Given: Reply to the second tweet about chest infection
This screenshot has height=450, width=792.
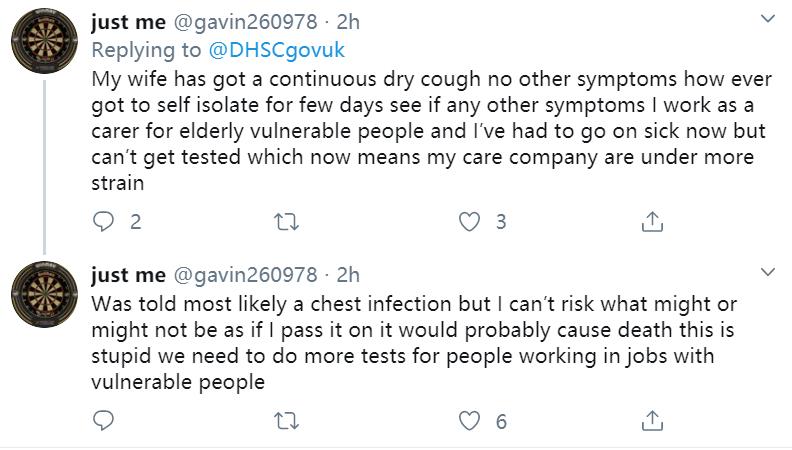Looking at the screenshot, I should [104, 421].
